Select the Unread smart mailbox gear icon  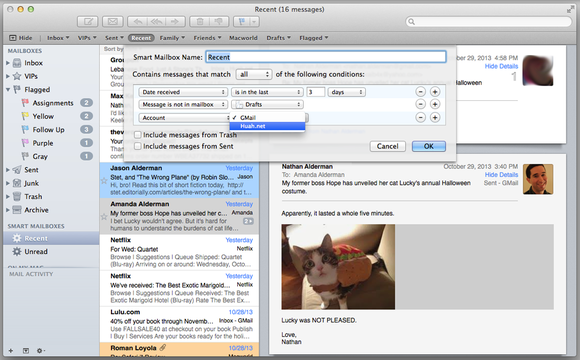(17, 252)
